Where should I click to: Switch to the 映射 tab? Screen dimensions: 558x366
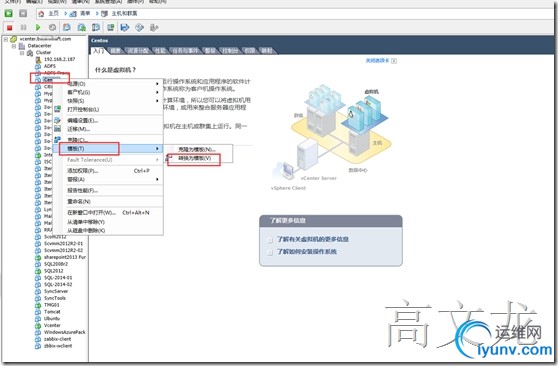pyautogui.click(x=267, y=51)
